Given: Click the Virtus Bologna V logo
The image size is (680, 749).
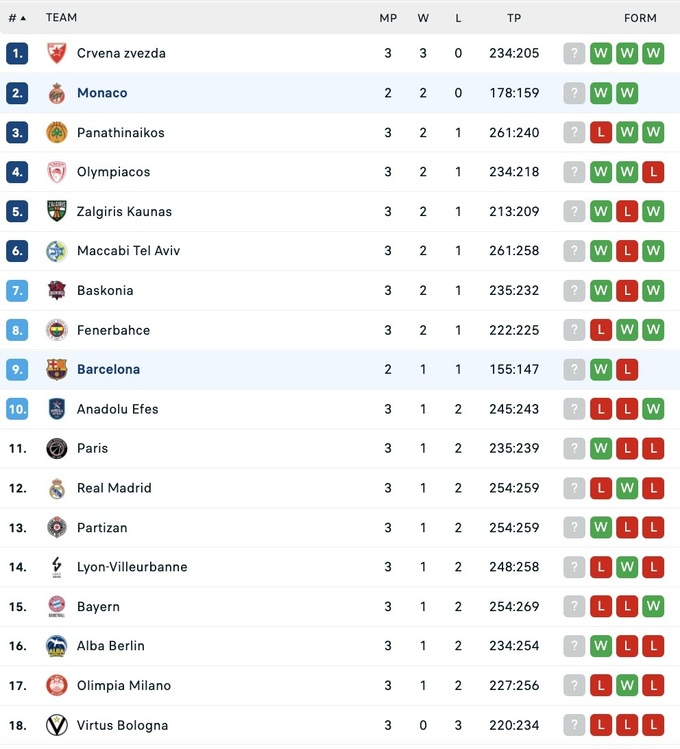Looking at the screenshot, I should 57,725.
